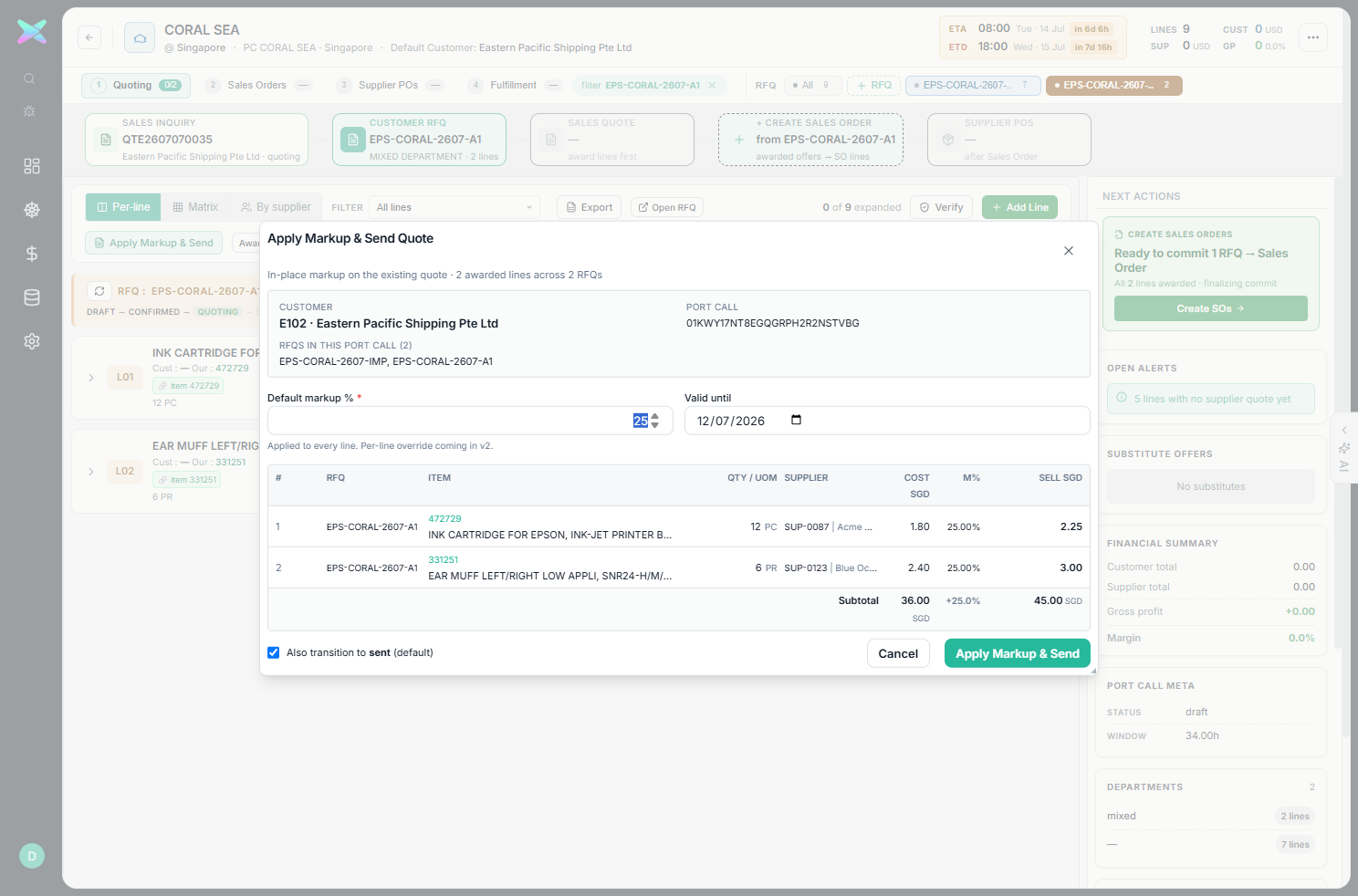The height and width of the screenshot is (896, 1358).
Task: Click the item 472729 tag on L01
Action: 189,386
